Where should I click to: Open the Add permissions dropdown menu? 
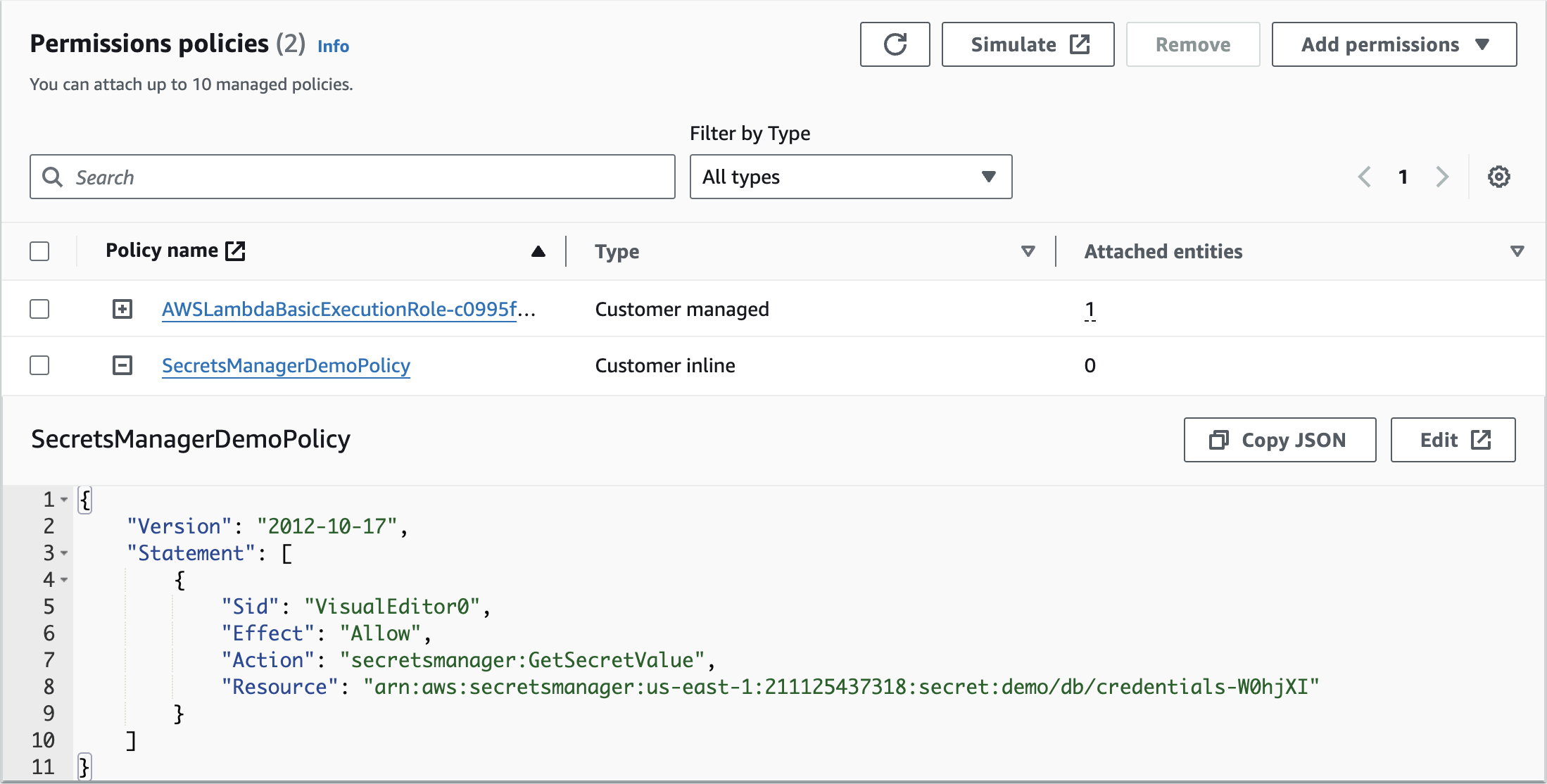[1394, 44]
